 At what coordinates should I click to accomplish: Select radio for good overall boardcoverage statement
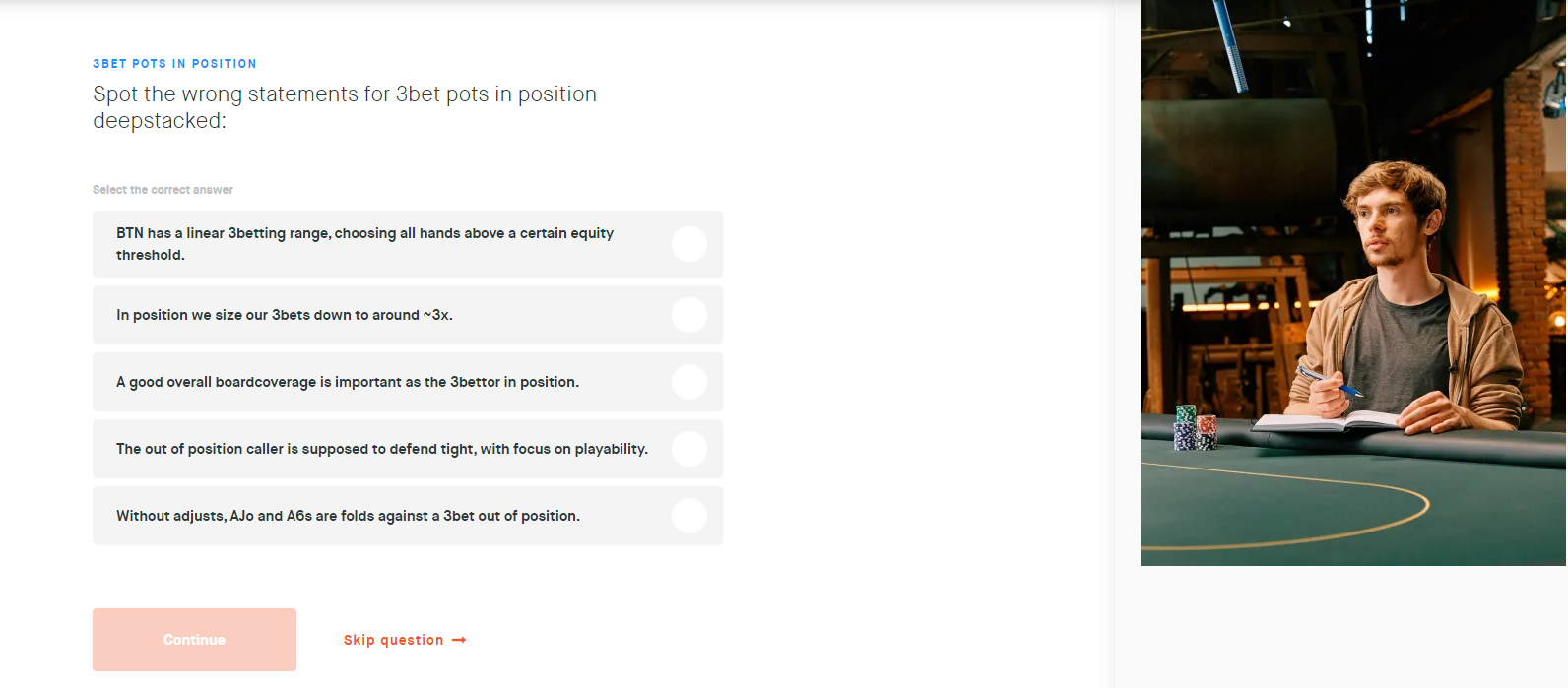coord(689,382)
